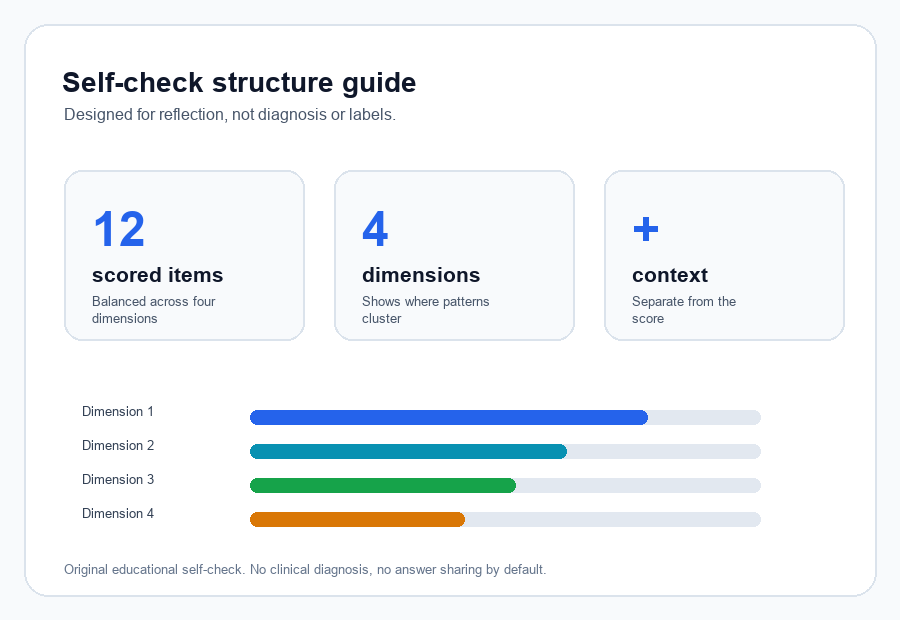Click the 'dimensions' card label
Screen dimensions: 900x620
click(421, 275)
